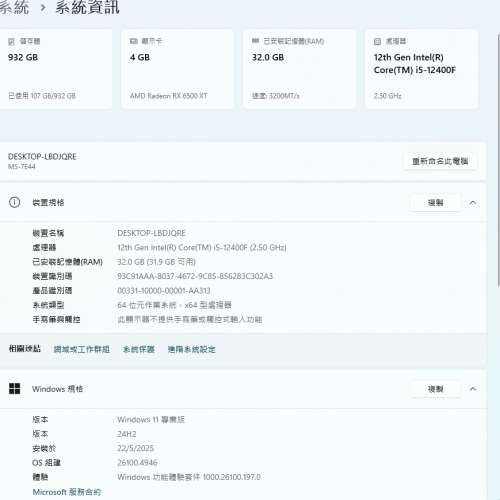The width and height of the screenshot is (500, 500).
Task: Click the vertical scrollbar thumb
Action: click(x=498, y=160)
